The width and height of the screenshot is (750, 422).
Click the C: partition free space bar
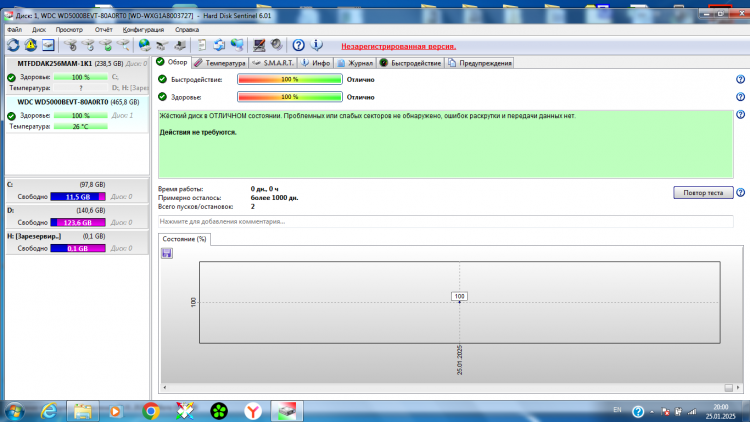click(x=78, y=197)
